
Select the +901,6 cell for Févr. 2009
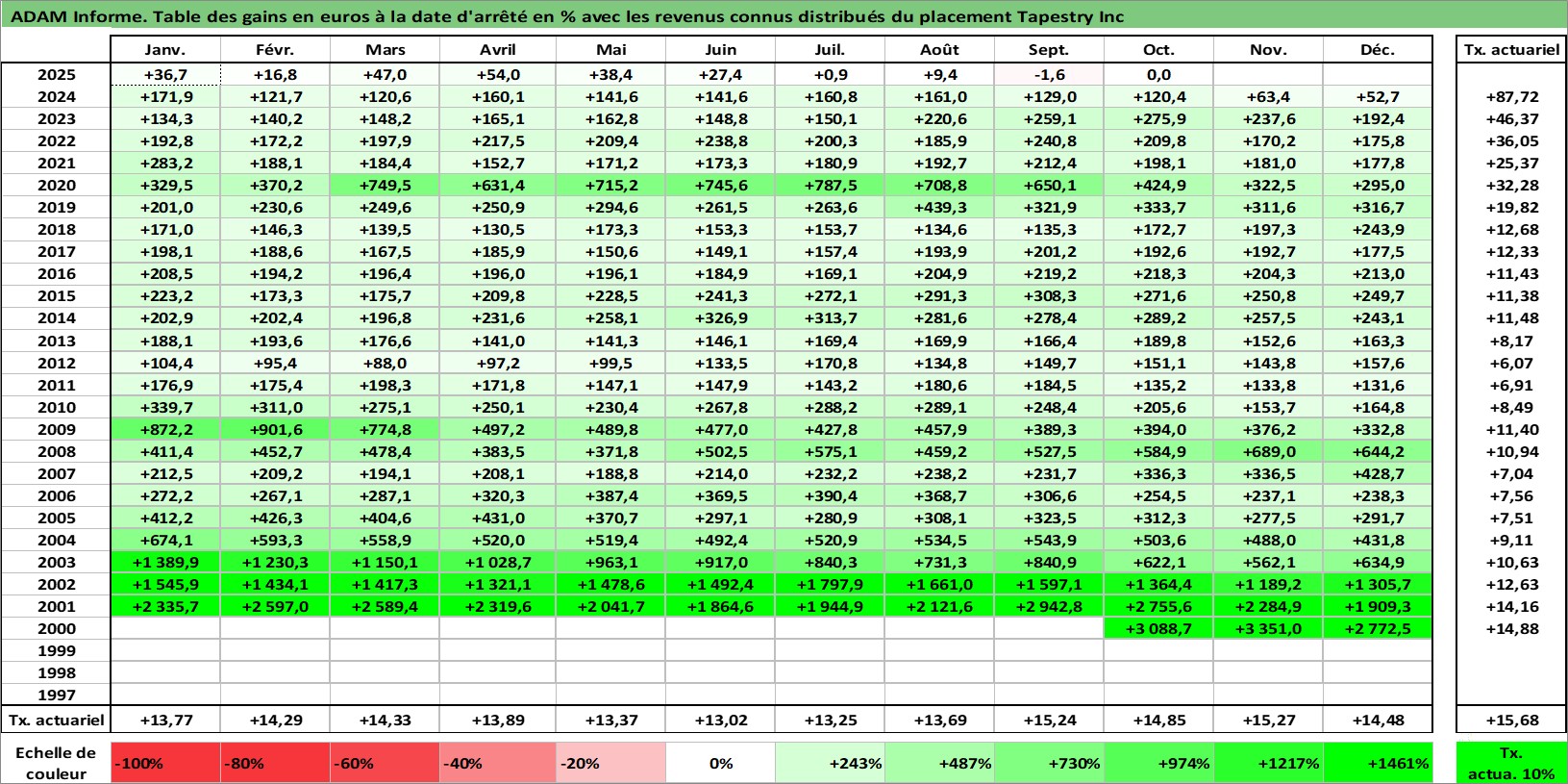[275, 430]
